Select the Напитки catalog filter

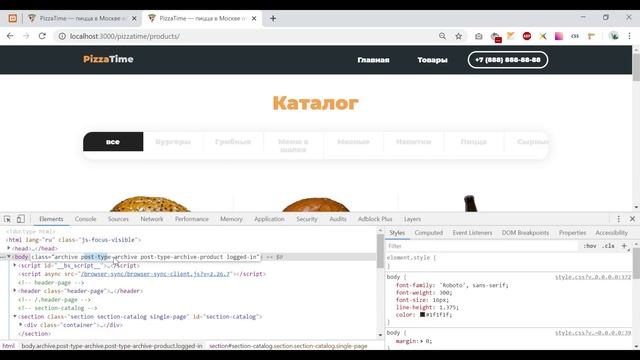pyautogui.click(x=413, y=142)
